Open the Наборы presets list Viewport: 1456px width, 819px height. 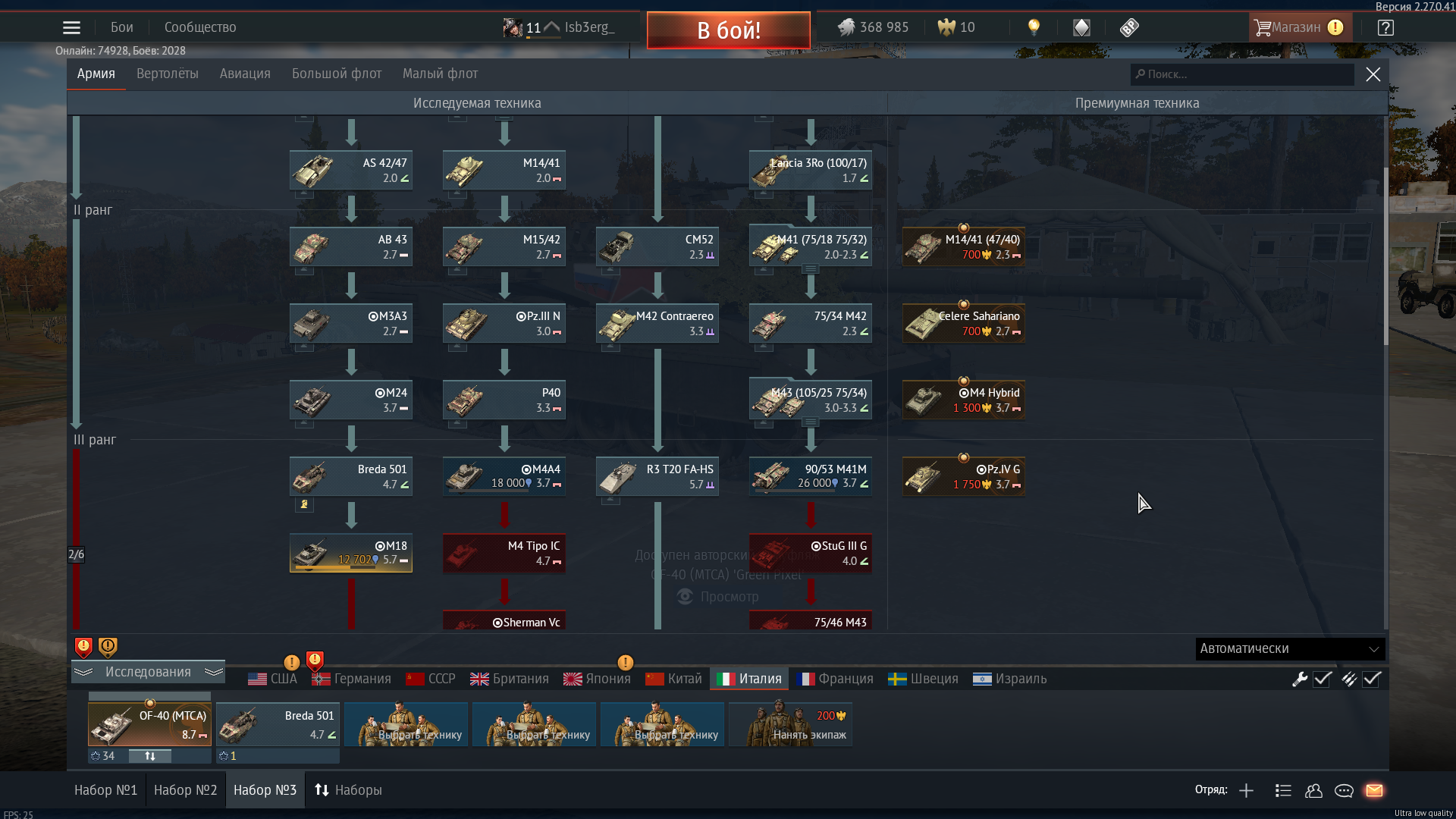coord(349,790)
